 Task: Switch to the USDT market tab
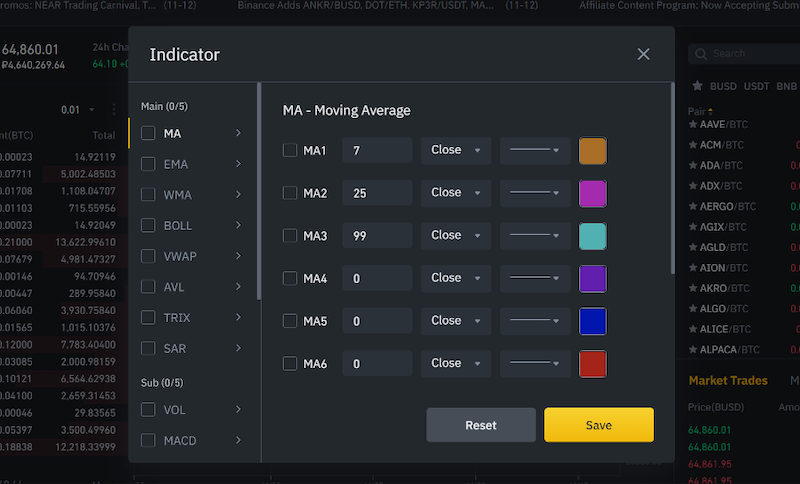click(x=757, y=86)
